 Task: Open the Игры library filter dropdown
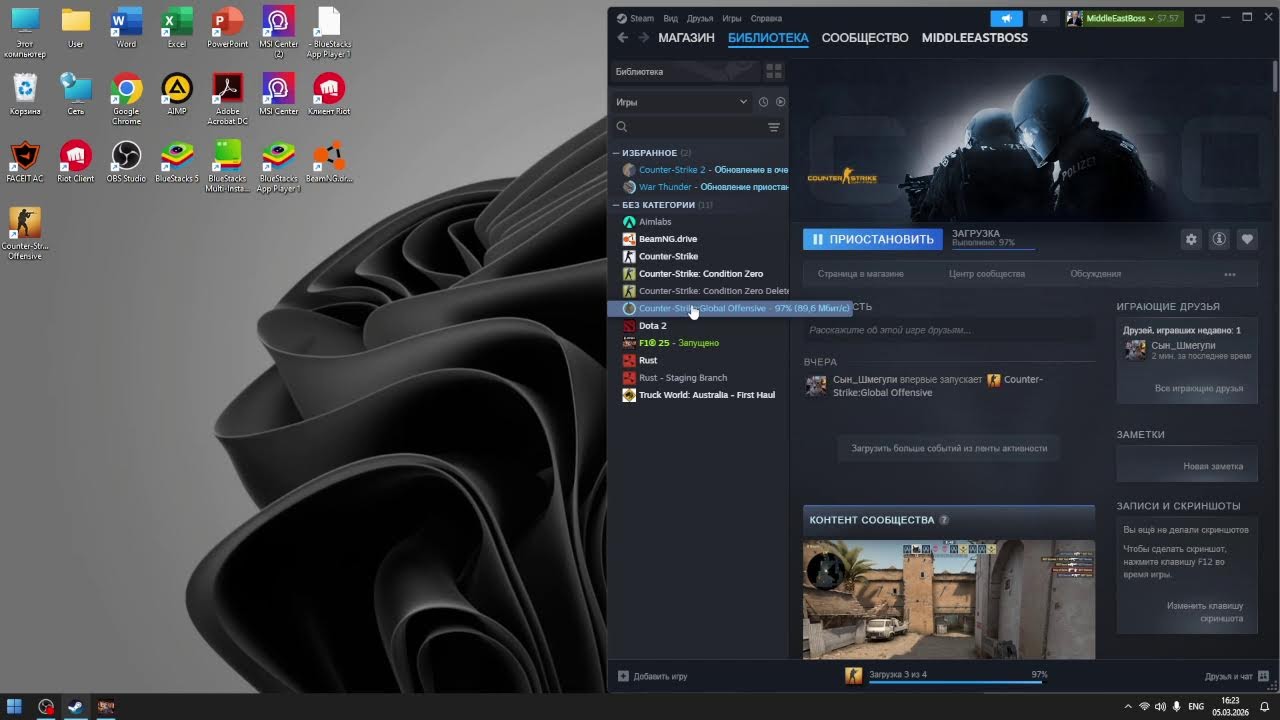coord(682,102)
